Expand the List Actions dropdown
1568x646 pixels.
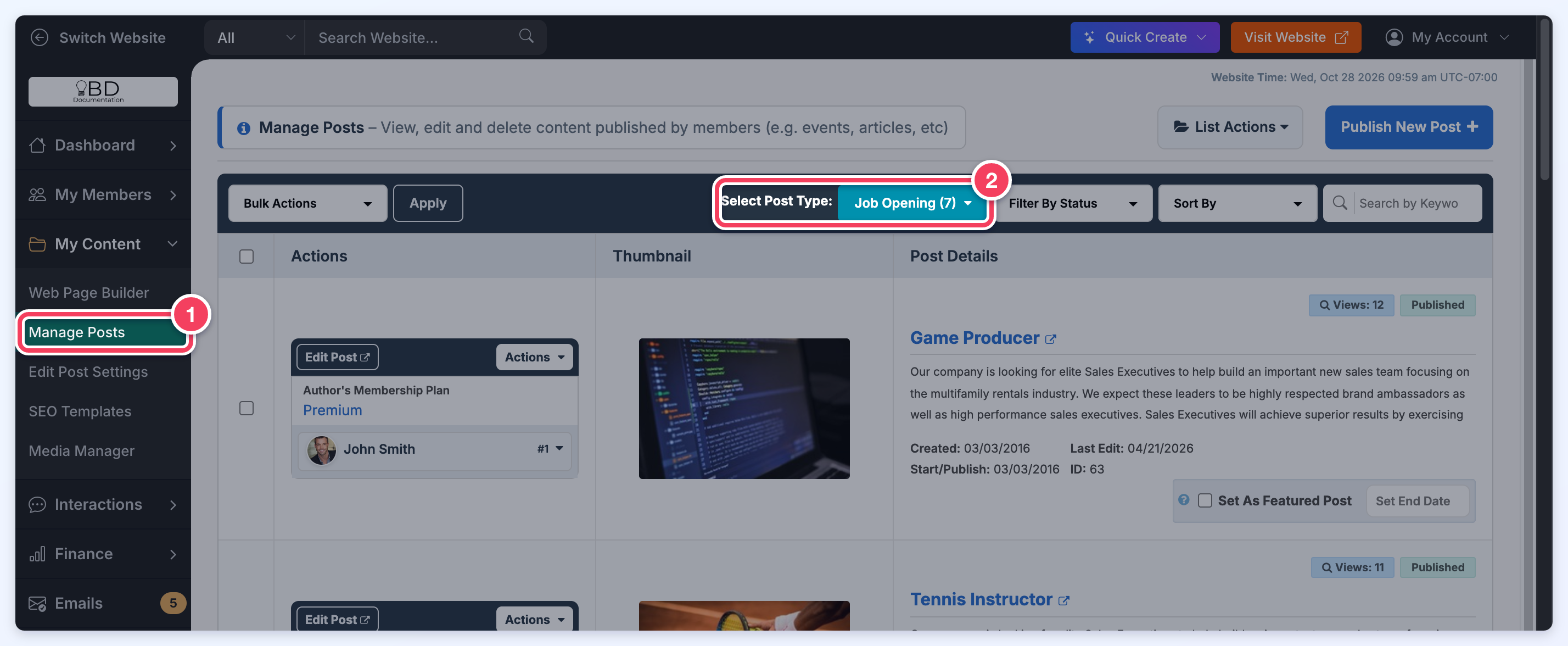1230,127
